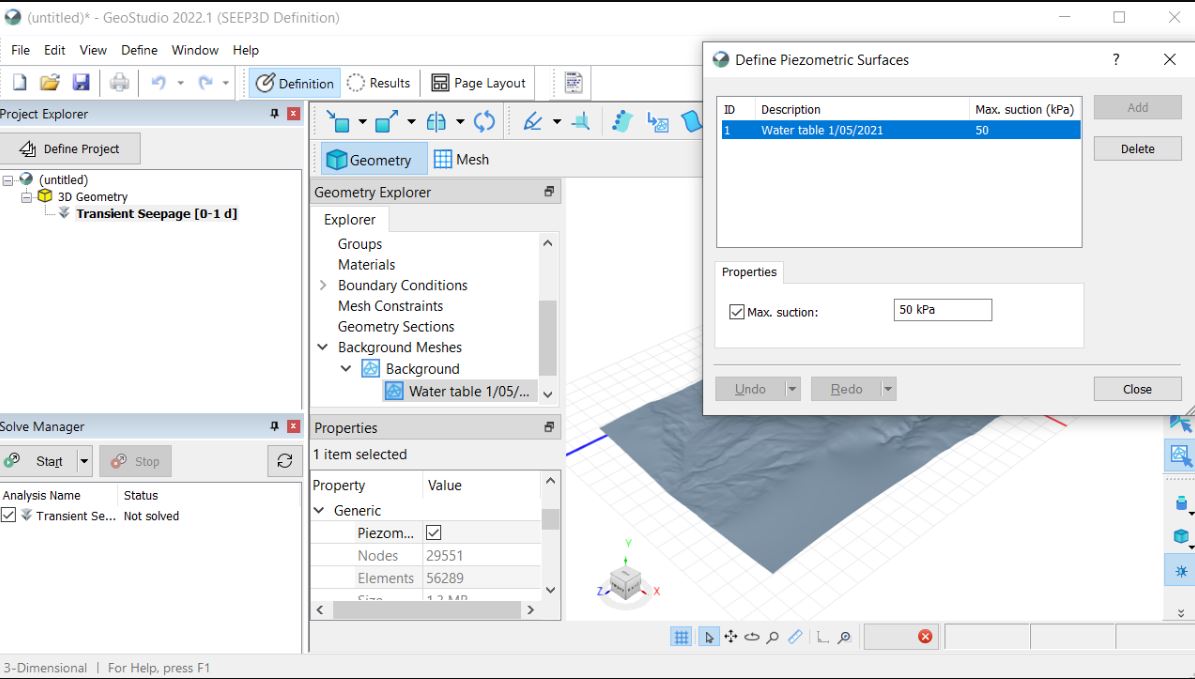This screenshot has height=679, width=1195.
Task: Click the work plane axes icon
Action: click(x=581, y=121)
